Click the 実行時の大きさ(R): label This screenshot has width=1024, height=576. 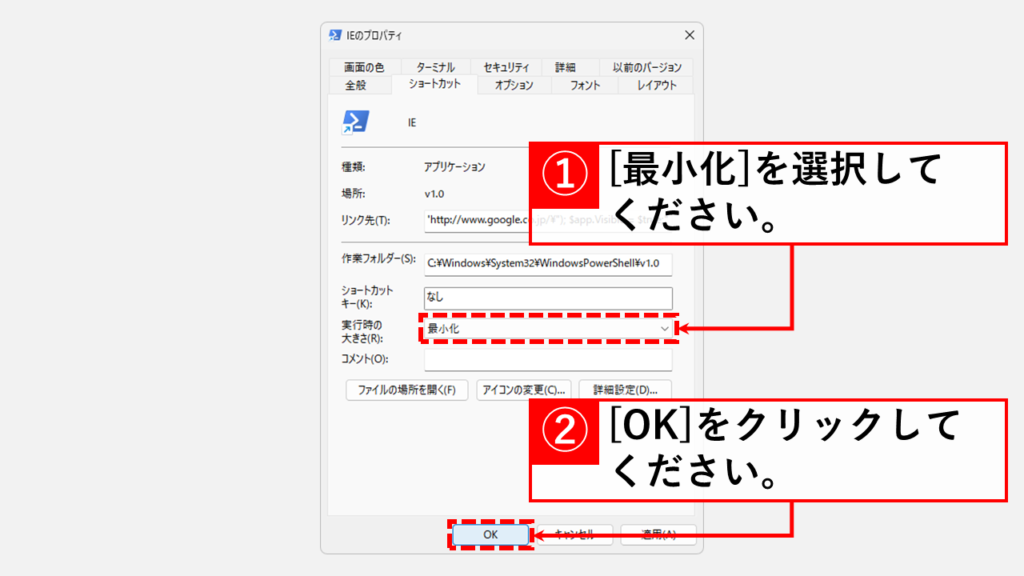(x=362, y=332)
